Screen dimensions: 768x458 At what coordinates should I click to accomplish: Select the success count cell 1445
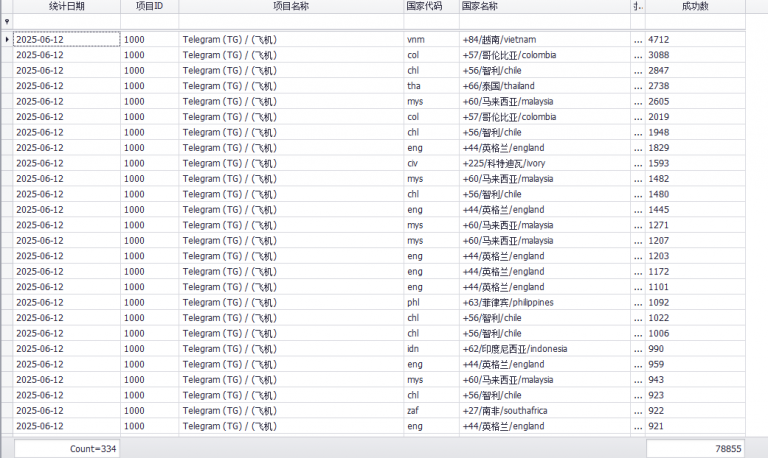(x=695, y=210)
